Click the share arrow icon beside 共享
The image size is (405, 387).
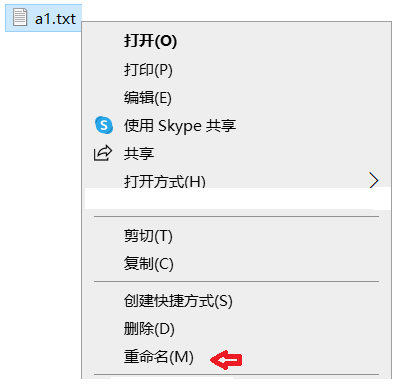click(103, 153)
